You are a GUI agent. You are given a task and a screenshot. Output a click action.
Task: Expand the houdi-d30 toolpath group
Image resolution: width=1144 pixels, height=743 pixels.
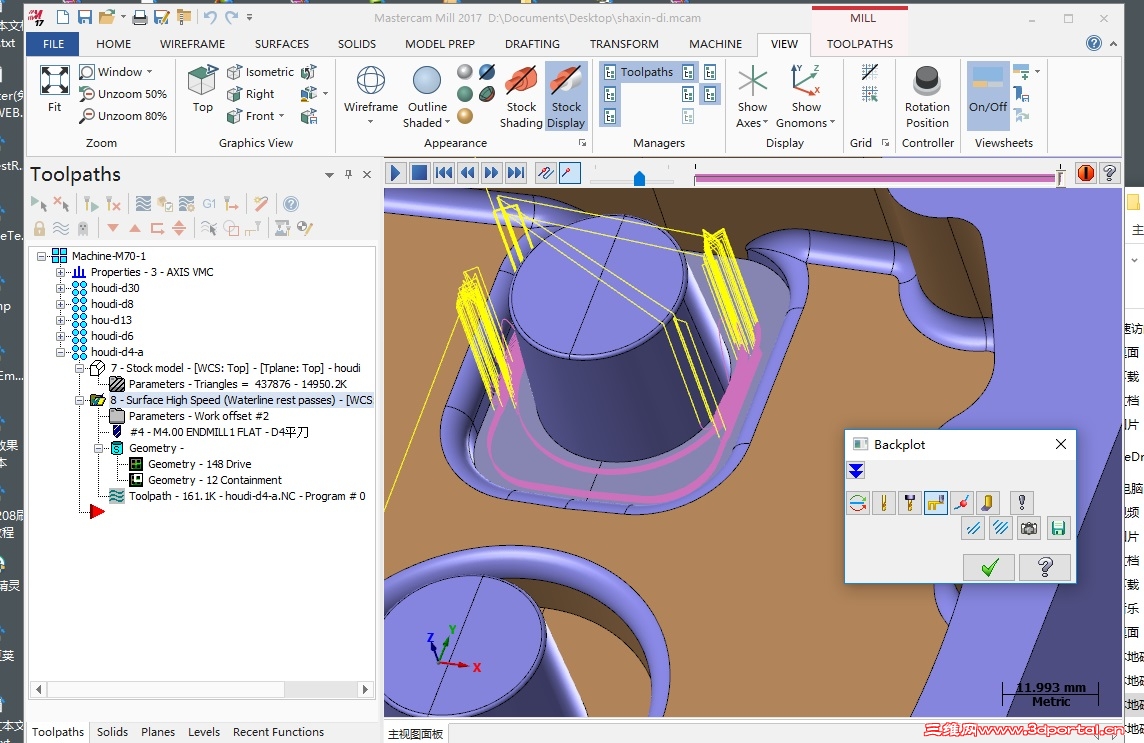coord(60,288)
